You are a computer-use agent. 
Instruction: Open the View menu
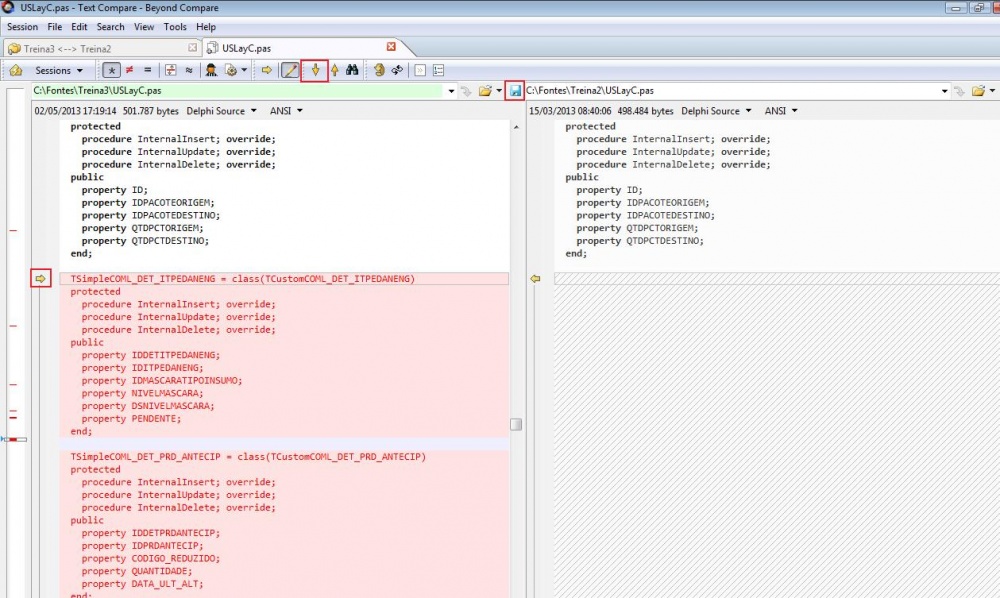point(143,27)
